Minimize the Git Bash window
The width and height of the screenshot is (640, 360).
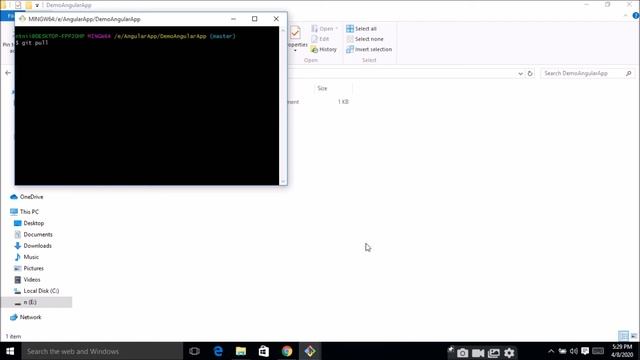coord(233,19)
